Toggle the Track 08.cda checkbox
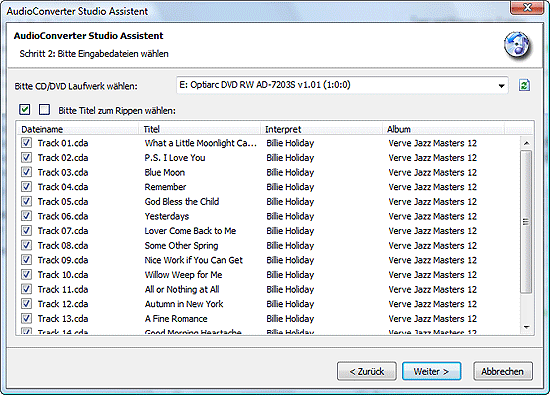Screen dimensions: 550x395 (26, 245)
